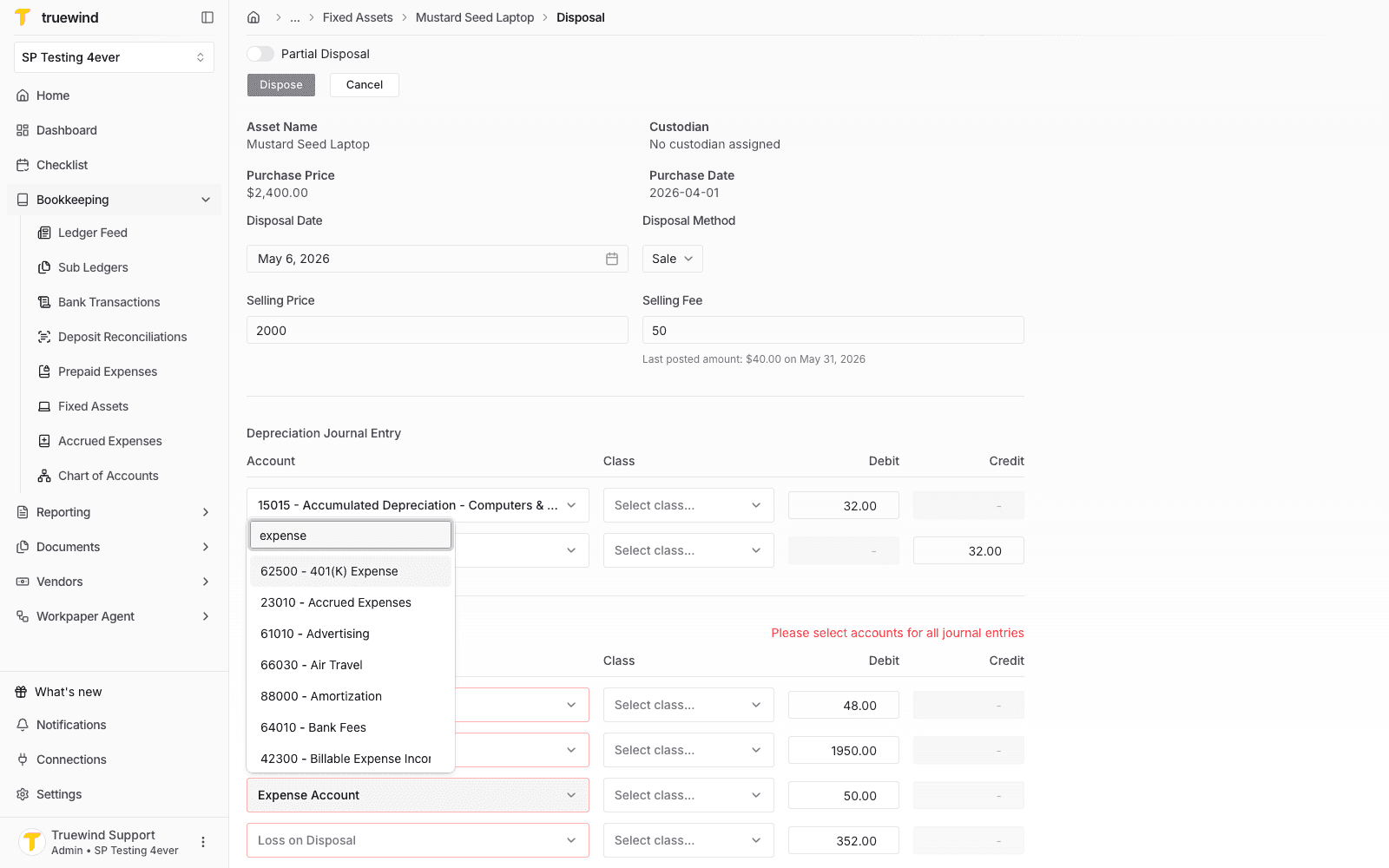Open class selector for the 352.00 row

click(x=688, y=840)
